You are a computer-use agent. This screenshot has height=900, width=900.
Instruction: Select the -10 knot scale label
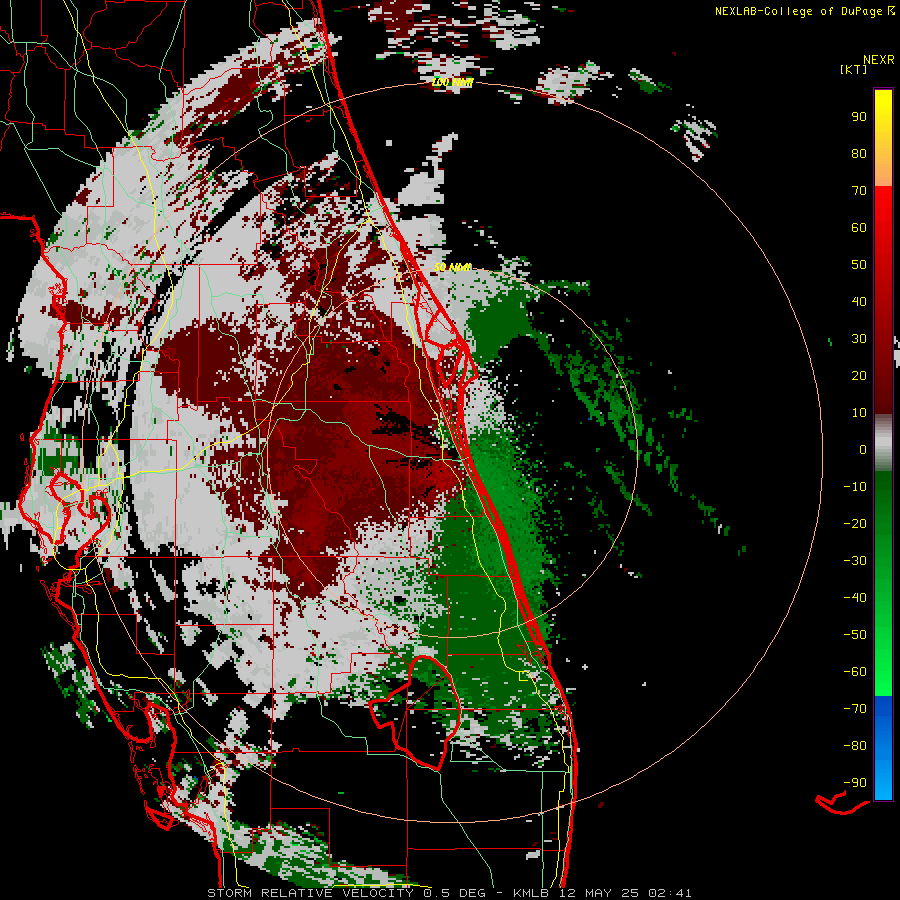[x=855, y=487]
